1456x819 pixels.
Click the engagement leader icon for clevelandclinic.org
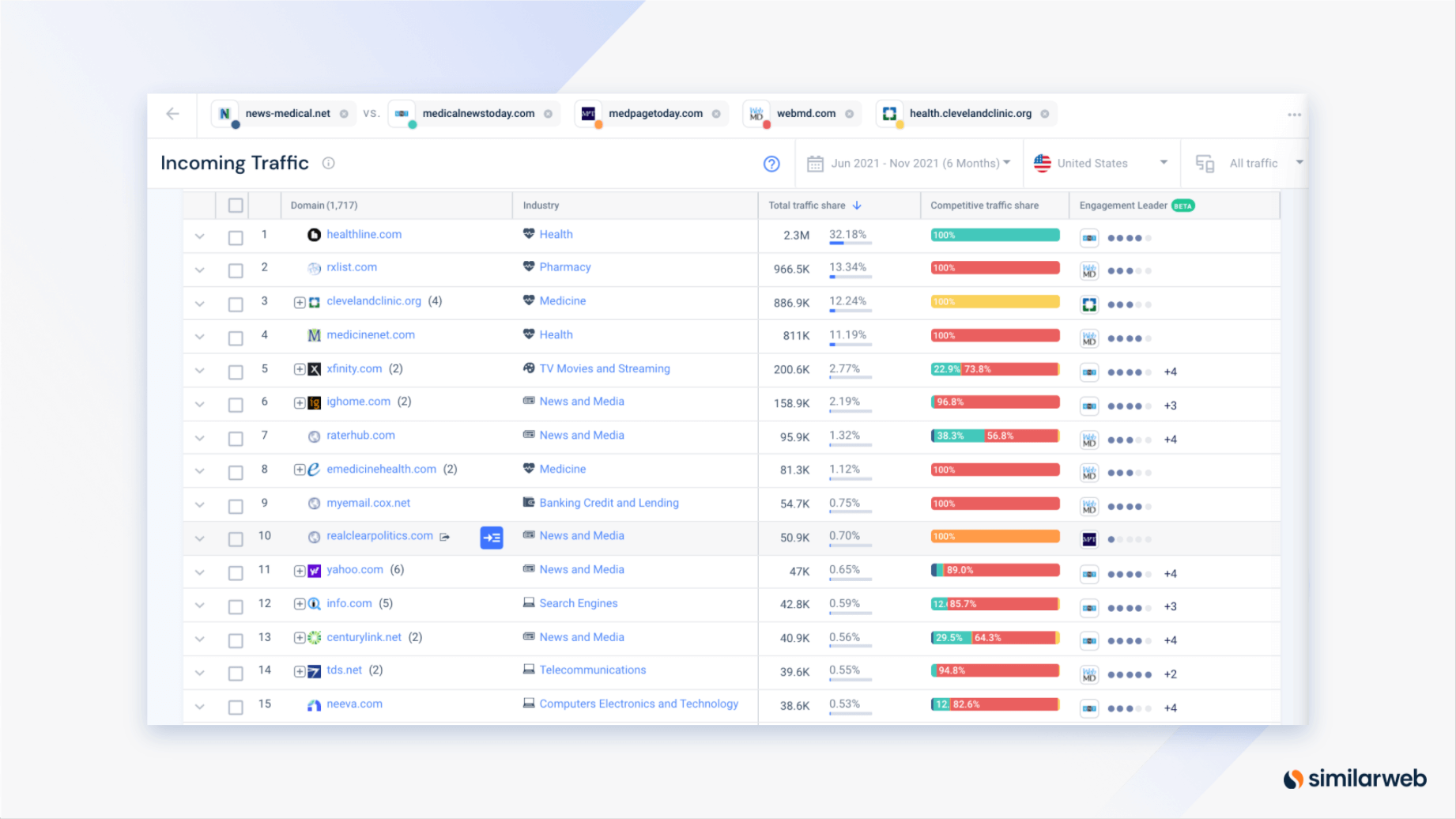(1089, 304)
